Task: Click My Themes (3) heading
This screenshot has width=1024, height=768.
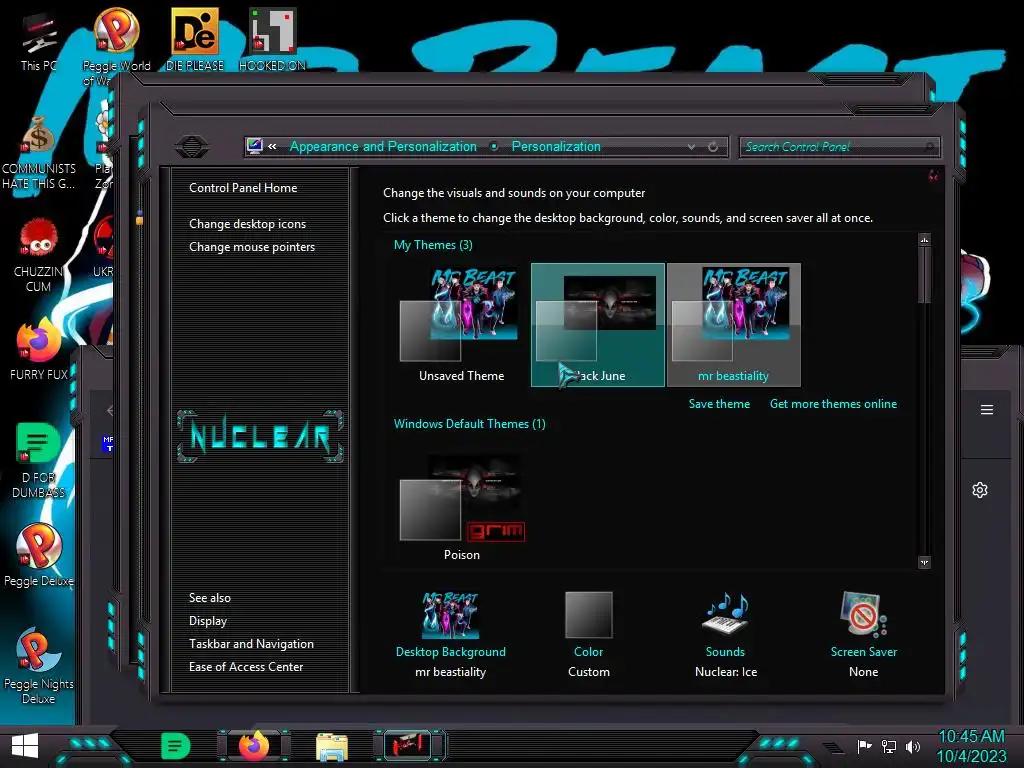Action: click(x=433, y=245)
